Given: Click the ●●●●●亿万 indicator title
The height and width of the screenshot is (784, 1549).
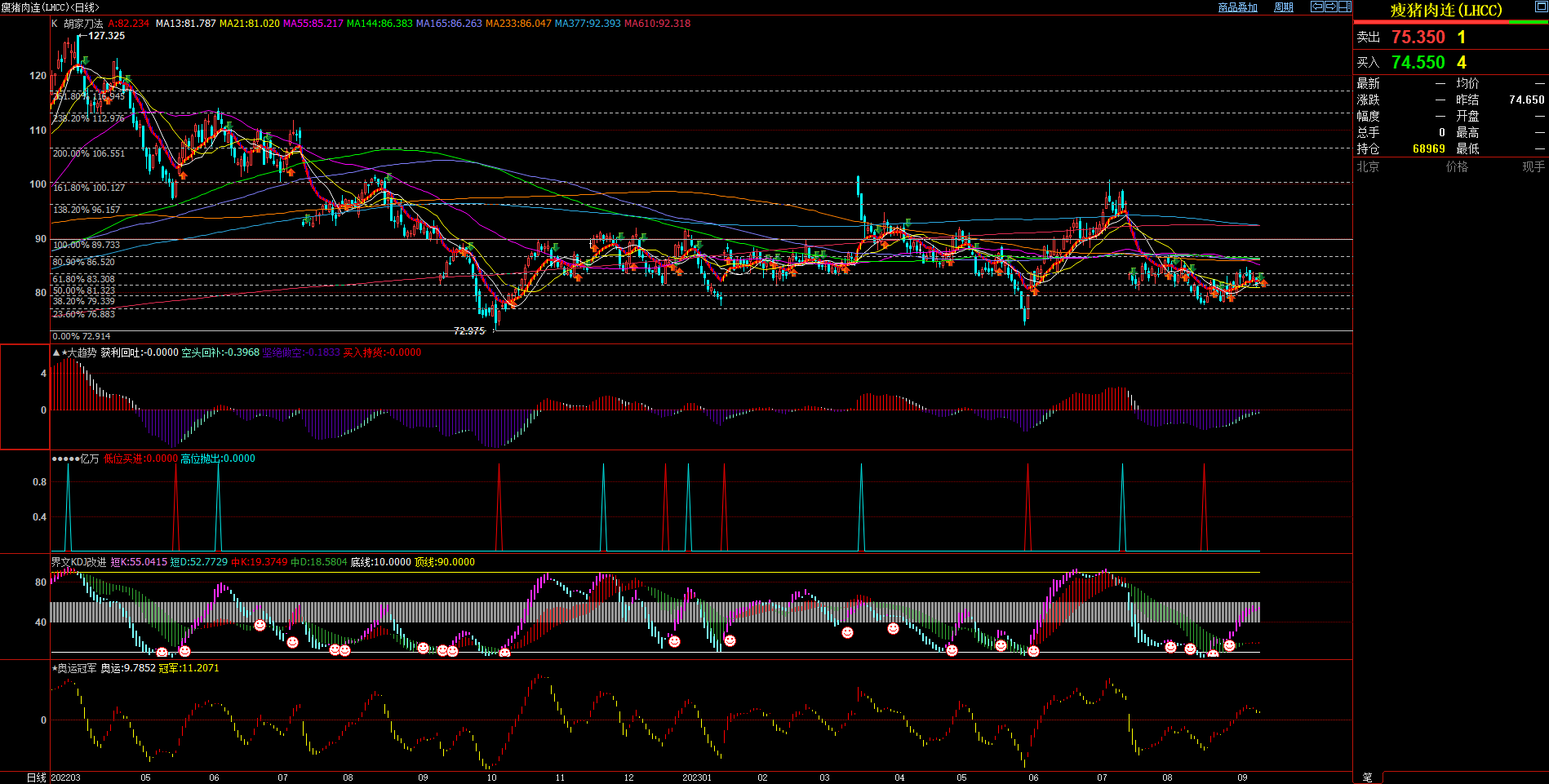Looking at the screenshot, I should pyautogui.click(x=75, y=458).
